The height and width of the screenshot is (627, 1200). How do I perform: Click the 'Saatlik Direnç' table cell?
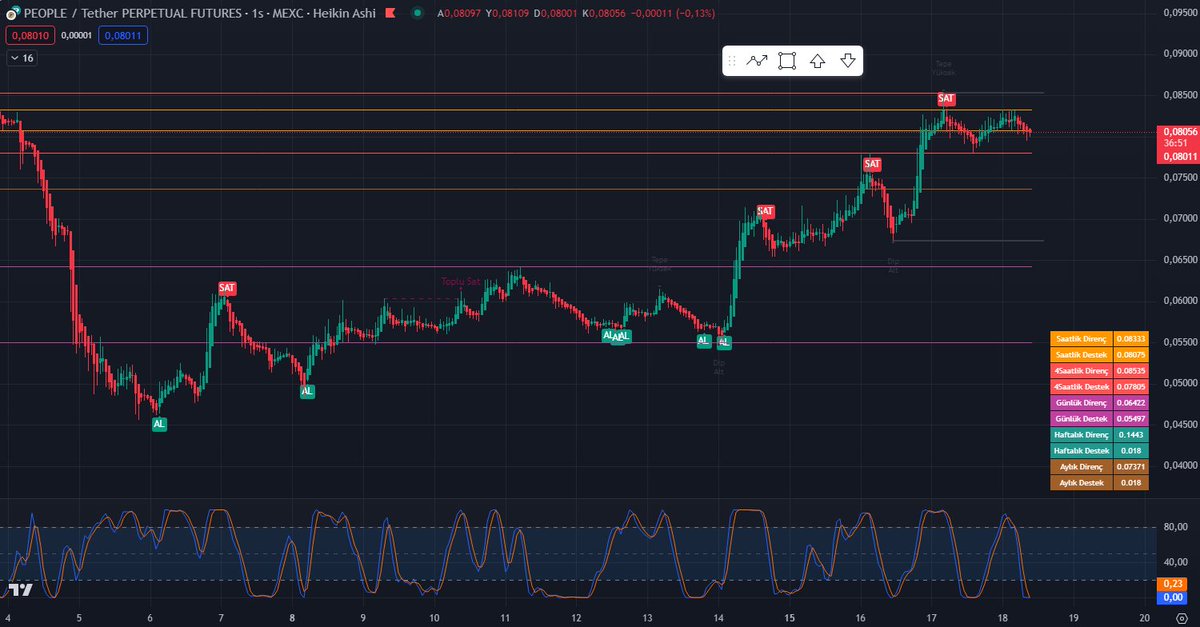tap(1081, 338)
